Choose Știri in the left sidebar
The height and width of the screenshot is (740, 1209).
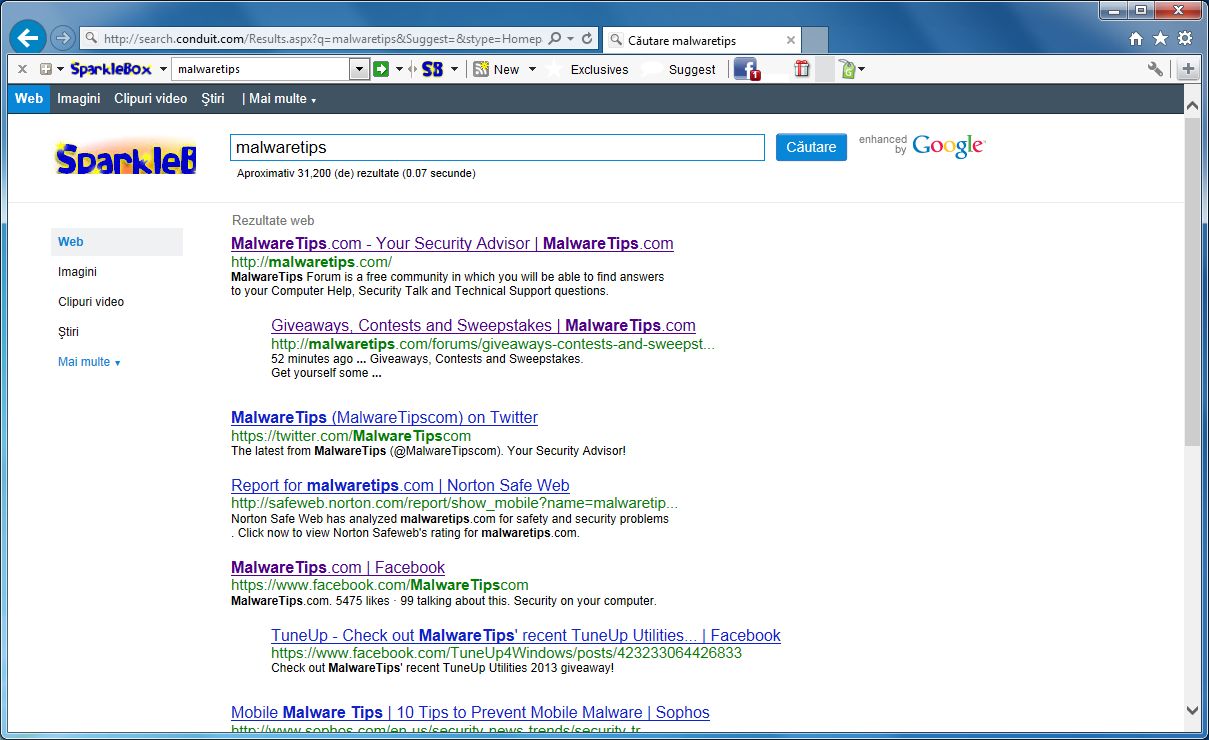coord(68,332)
